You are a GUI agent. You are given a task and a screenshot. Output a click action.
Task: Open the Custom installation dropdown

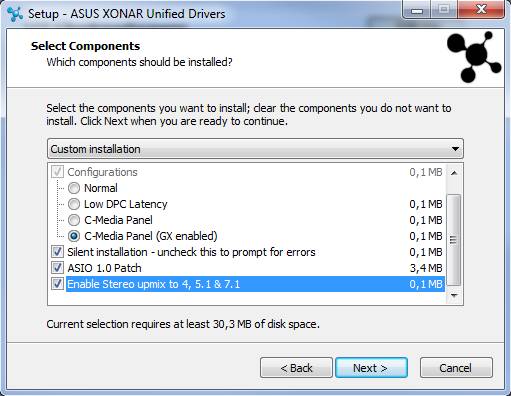pos(255,149)
